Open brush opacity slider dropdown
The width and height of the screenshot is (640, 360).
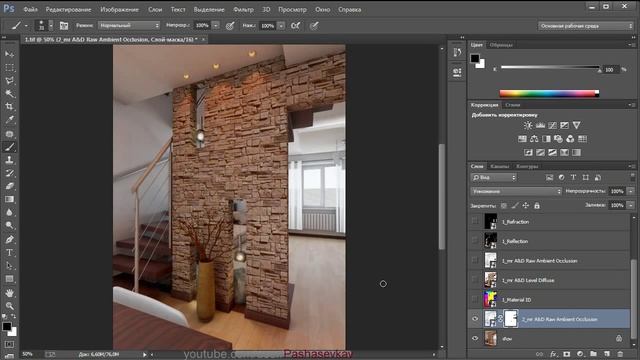point(216,25)
